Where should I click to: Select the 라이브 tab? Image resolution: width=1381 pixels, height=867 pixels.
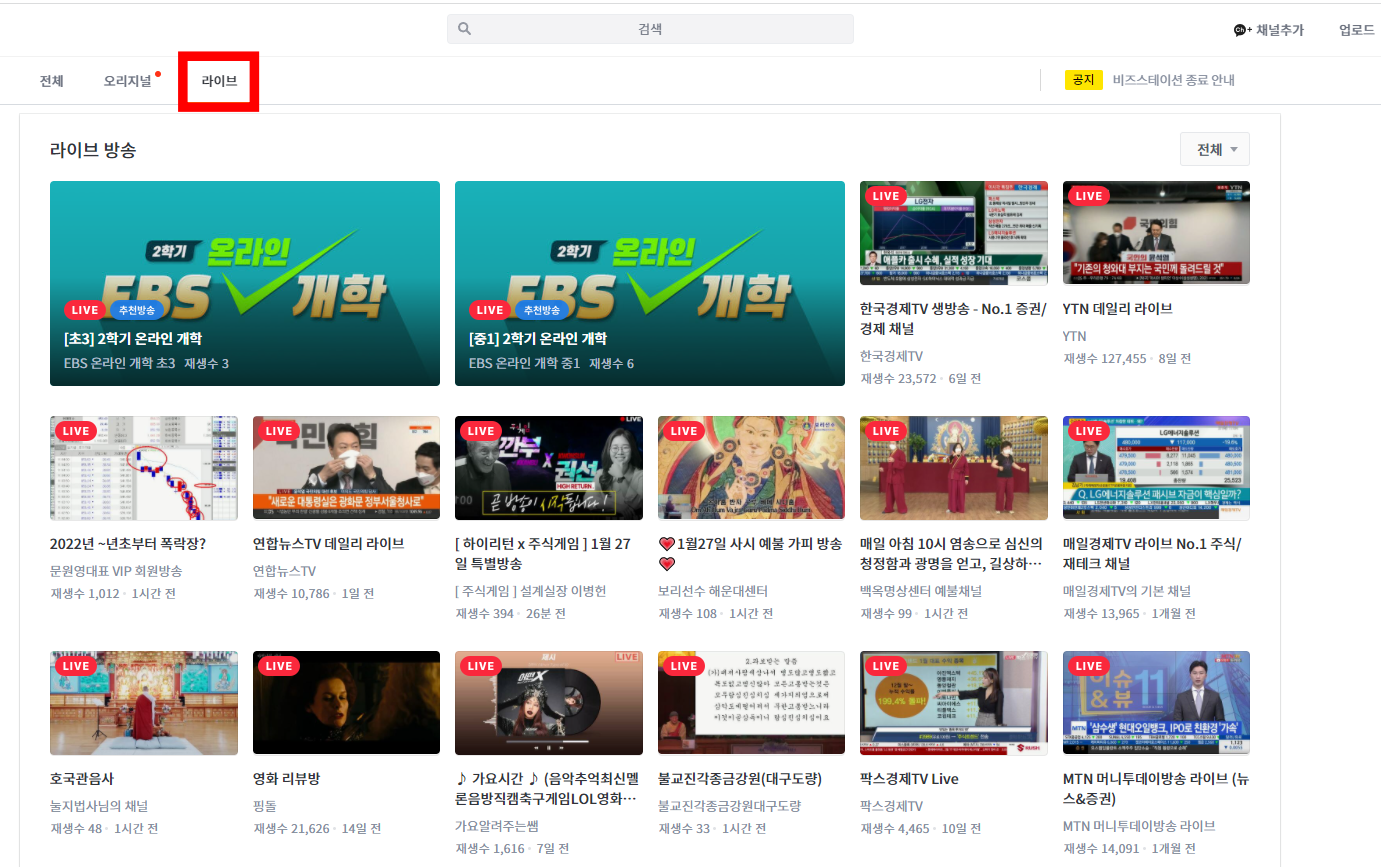click(x=219, y=81)
